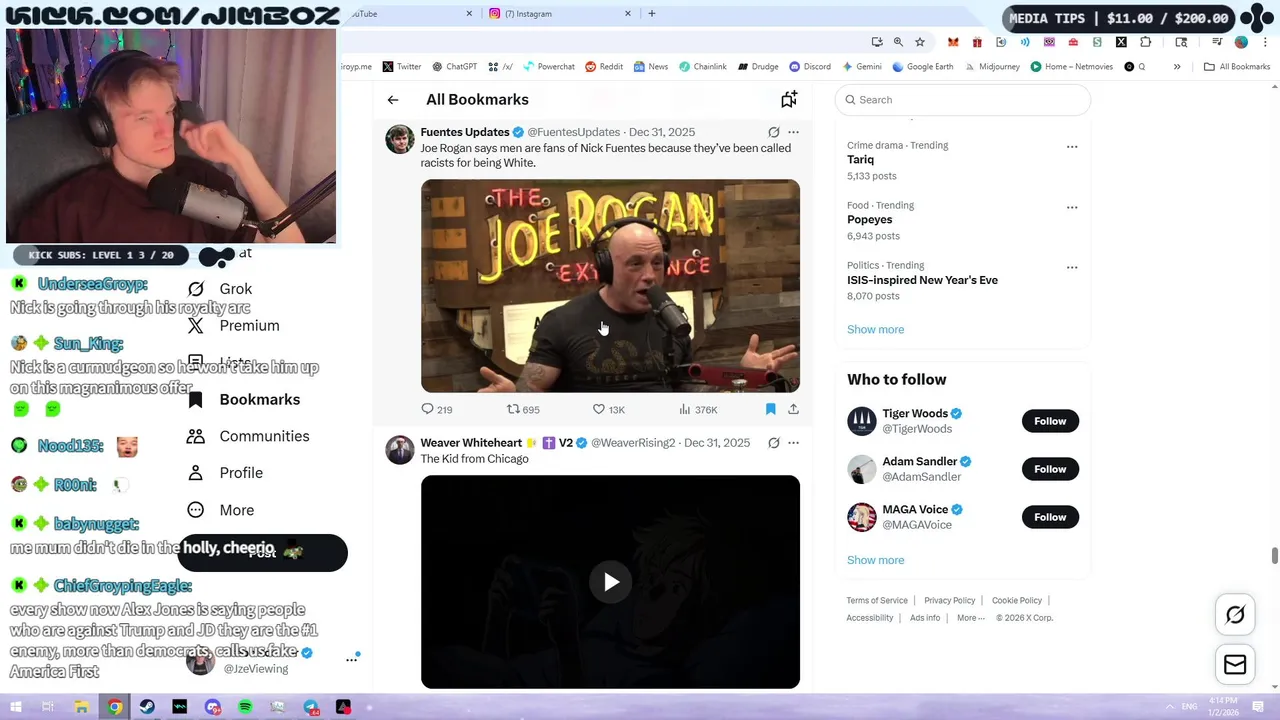Like the Joe Rogan post
Screen dimensions: 1280x720
coord(608,409)
